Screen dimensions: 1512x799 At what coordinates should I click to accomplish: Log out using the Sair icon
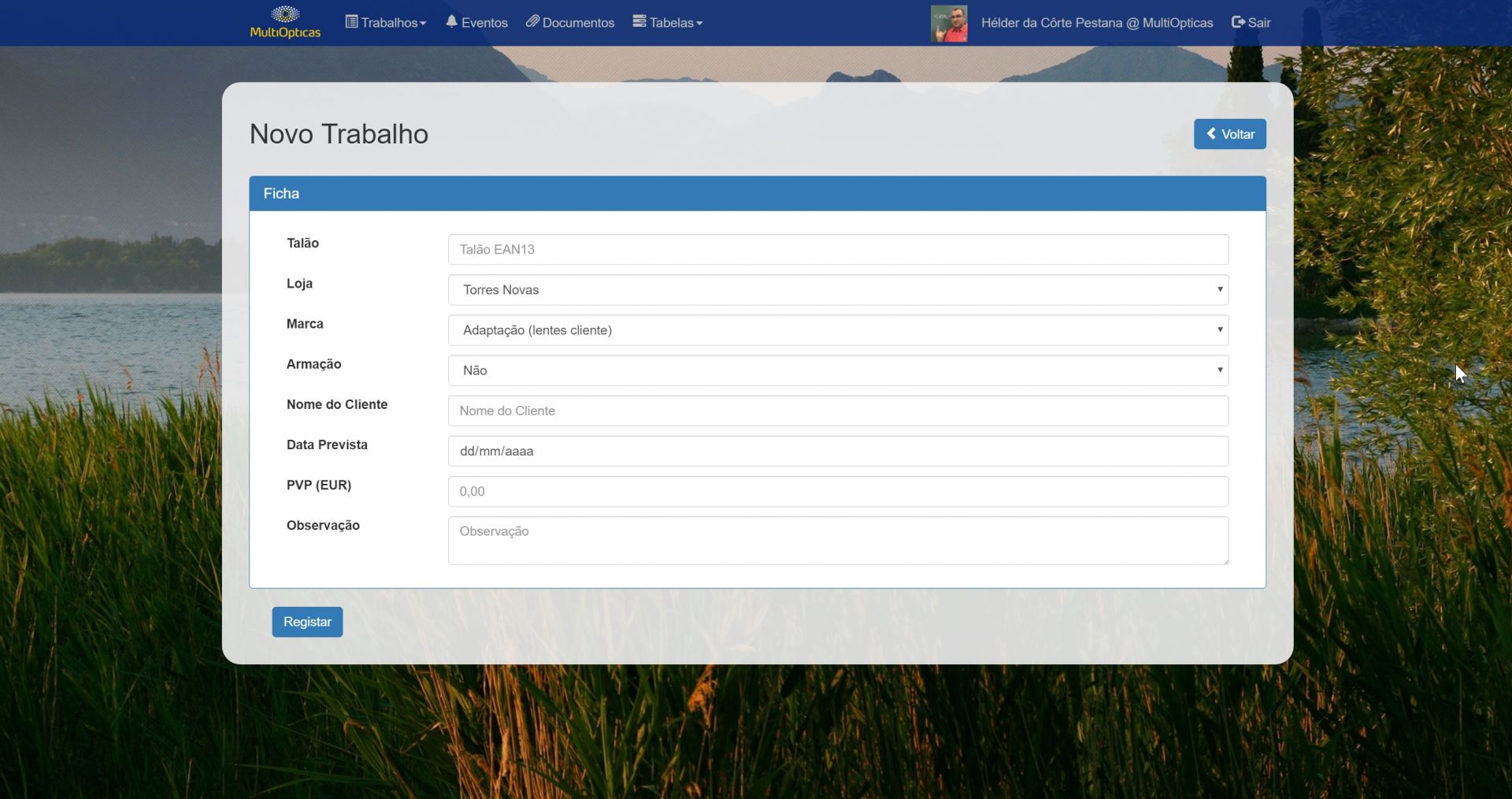(1251, 23)
